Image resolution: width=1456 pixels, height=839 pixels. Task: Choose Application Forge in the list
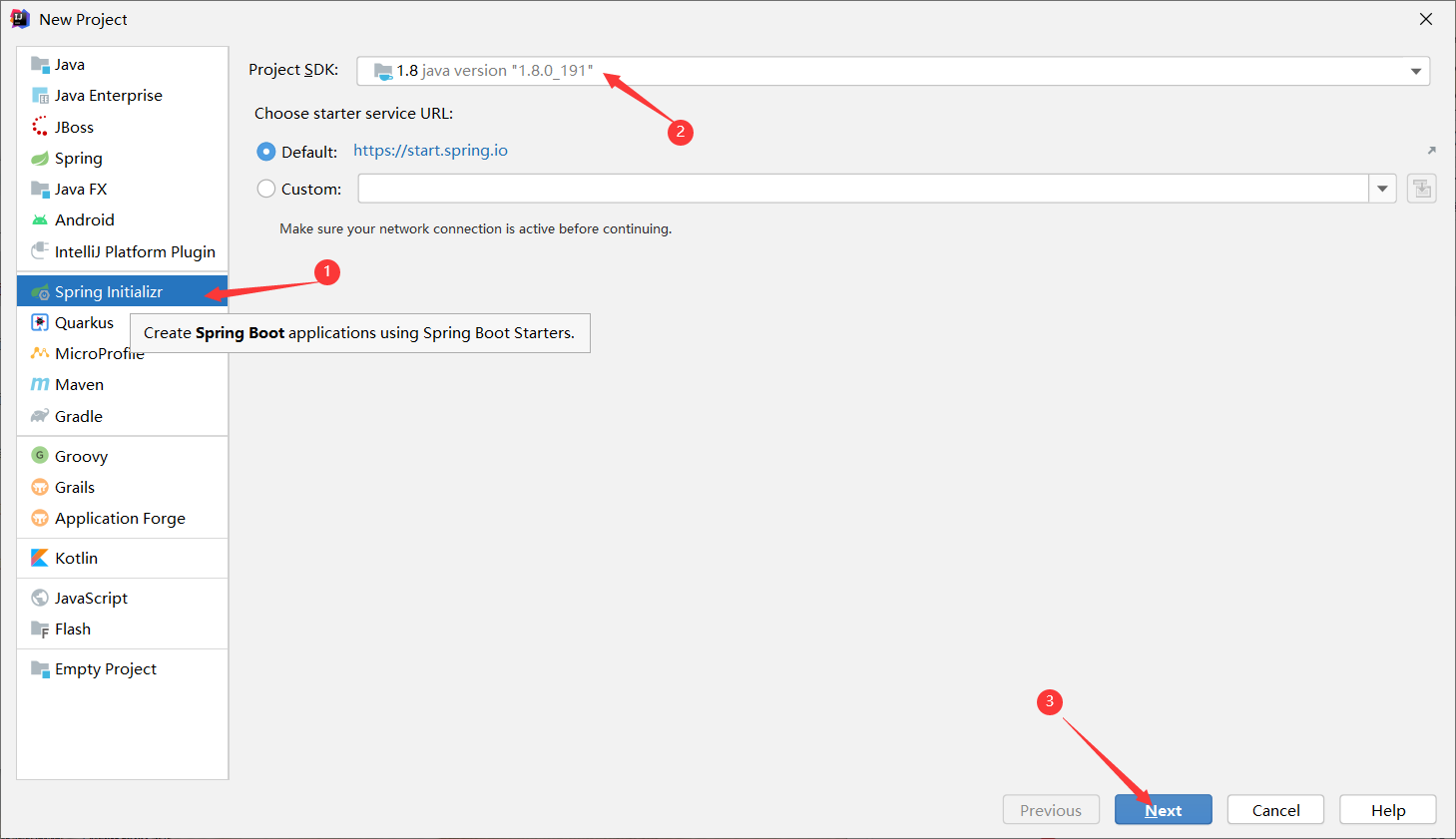[x=123, y=518]
